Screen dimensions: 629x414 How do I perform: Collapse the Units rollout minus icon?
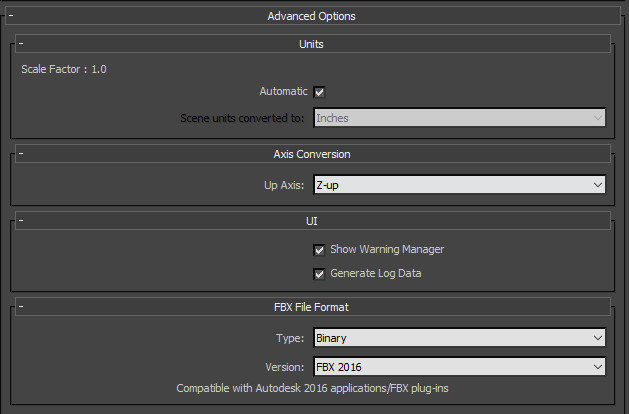(21, 43)
